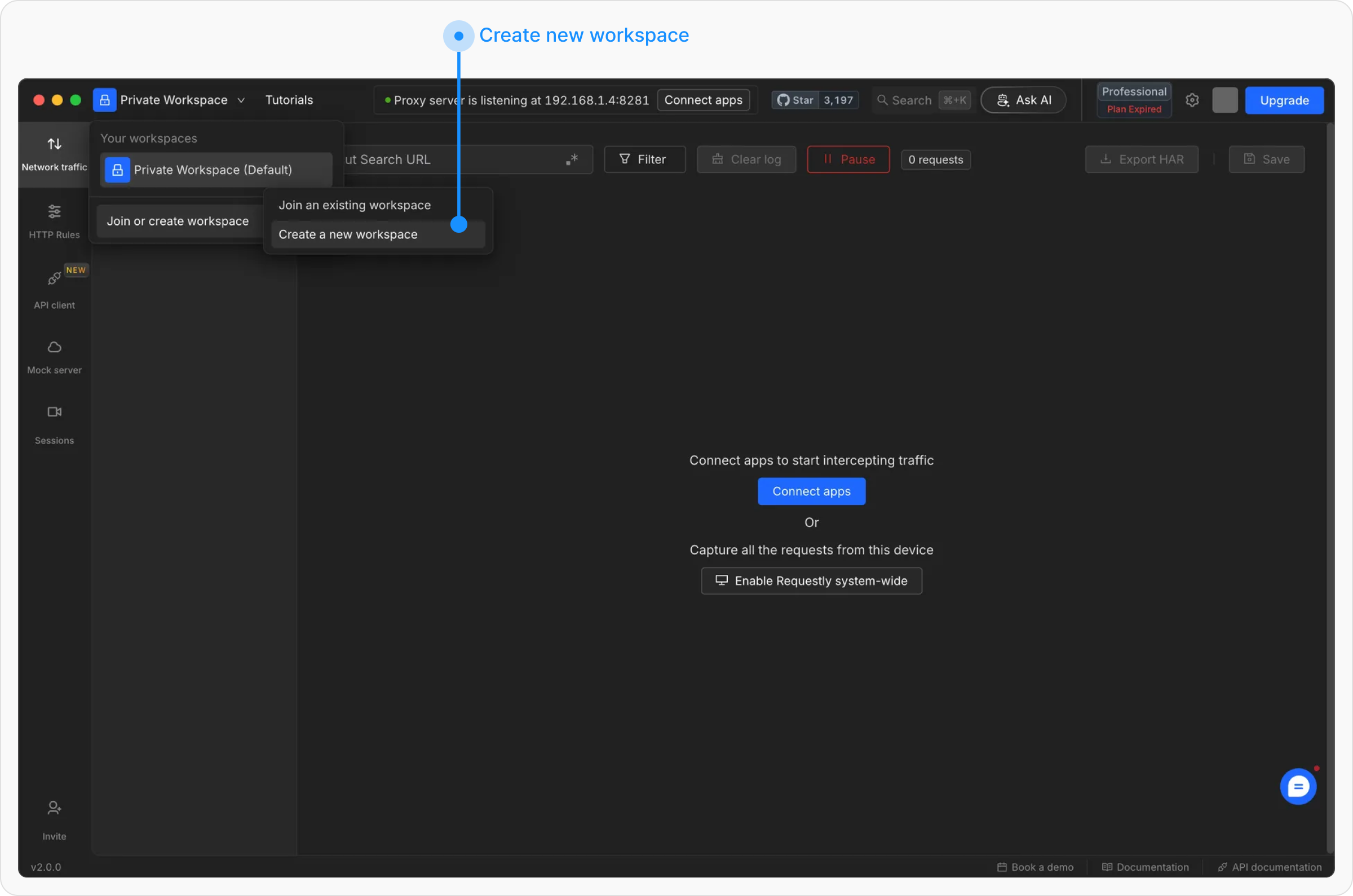Screen dimensions: 1353x896
Task: Open the chat support bubble
Action: [1298, 786]
